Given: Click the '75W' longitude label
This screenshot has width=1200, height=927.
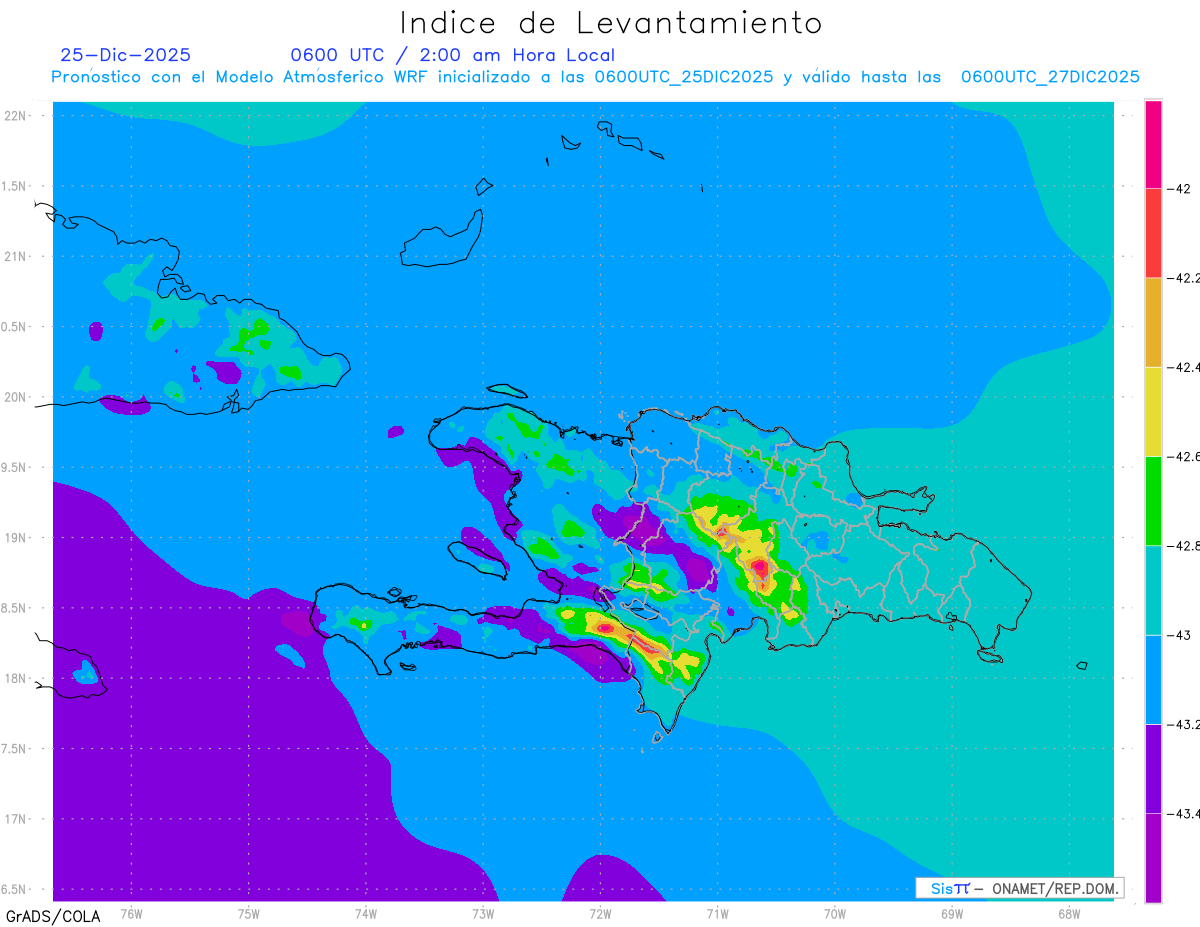Looking at the screenshot, I should [249, 913].
